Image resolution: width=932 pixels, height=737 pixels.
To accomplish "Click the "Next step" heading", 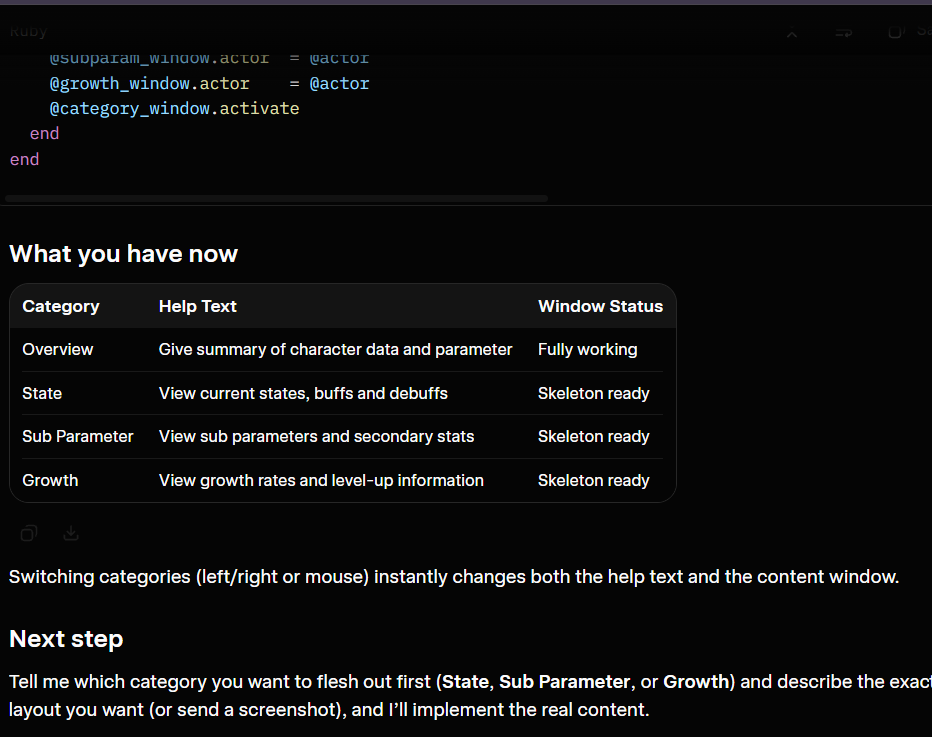I will coord(66,639).
